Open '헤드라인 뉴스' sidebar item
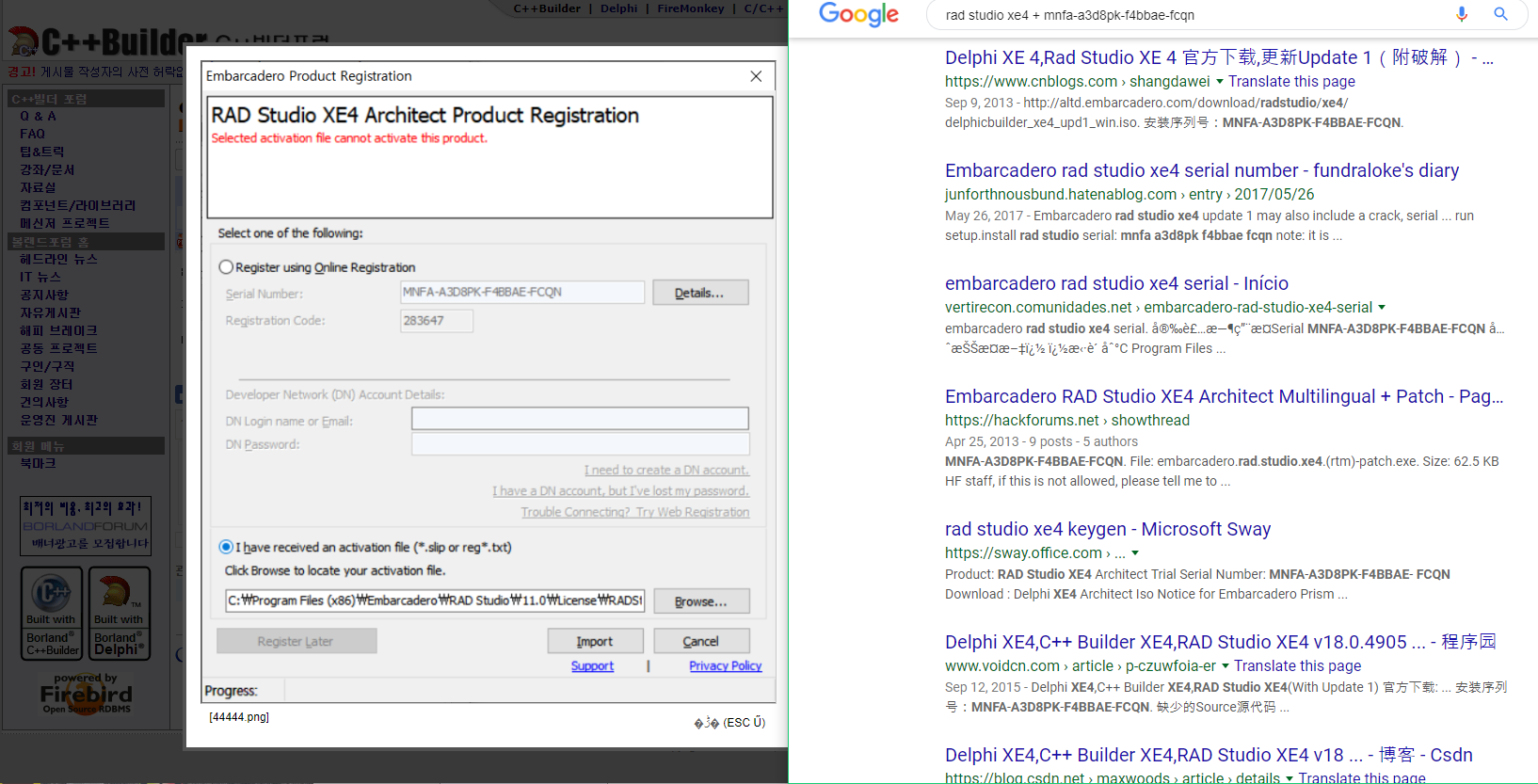The width and height of the screenshot is (1538, 784). pos(58,259)
